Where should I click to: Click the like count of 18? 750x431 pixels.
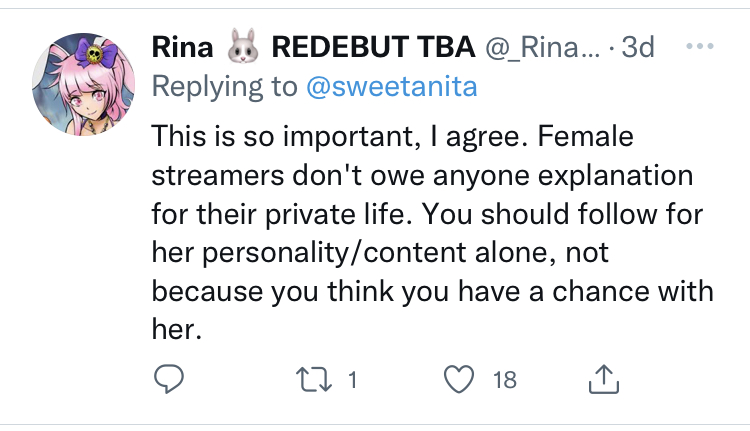(x=505, y=380)
